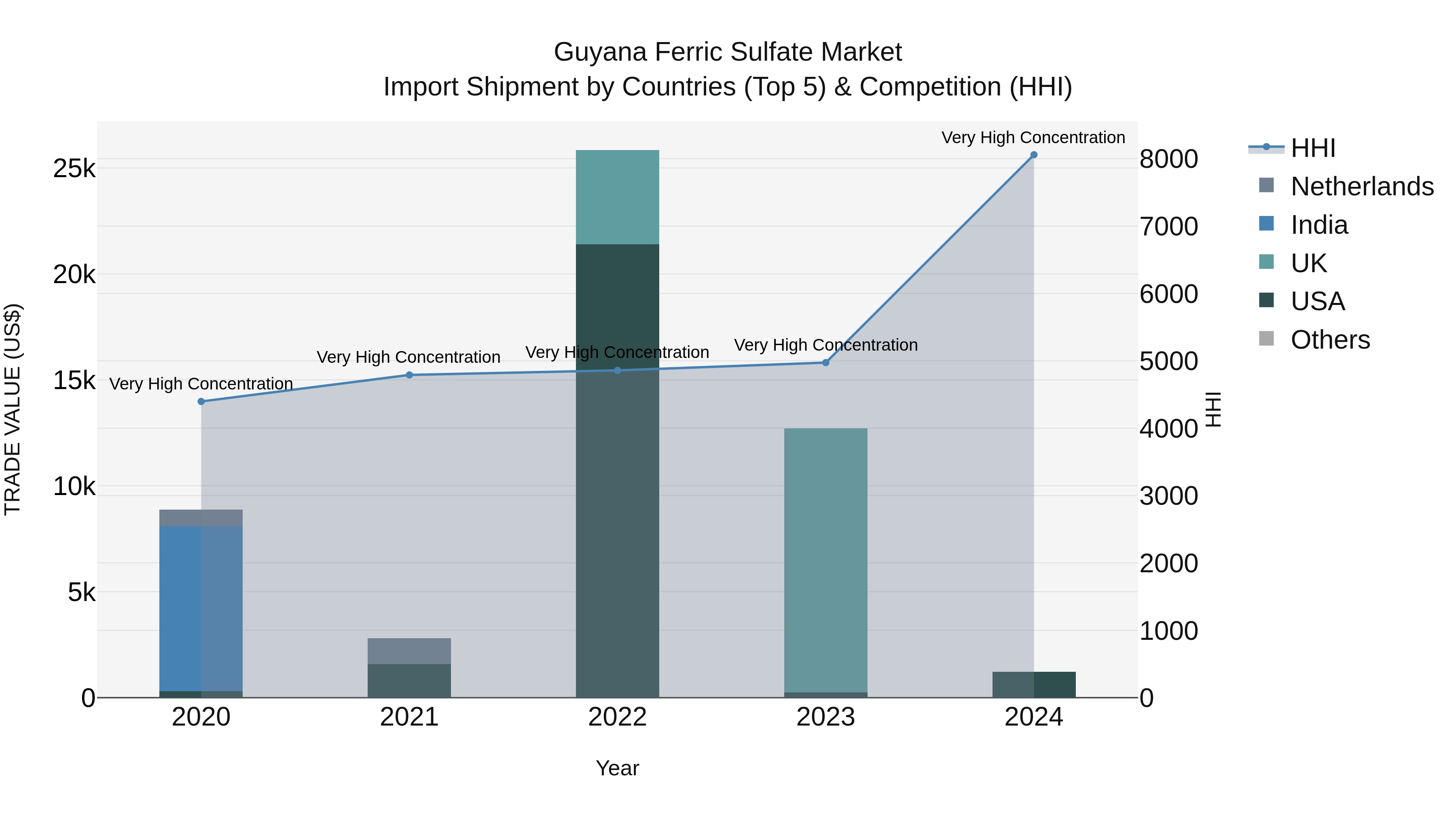Click the 2022 x-axis label
This screenshot has height=819, width=1456.
[x=617, y=717]
